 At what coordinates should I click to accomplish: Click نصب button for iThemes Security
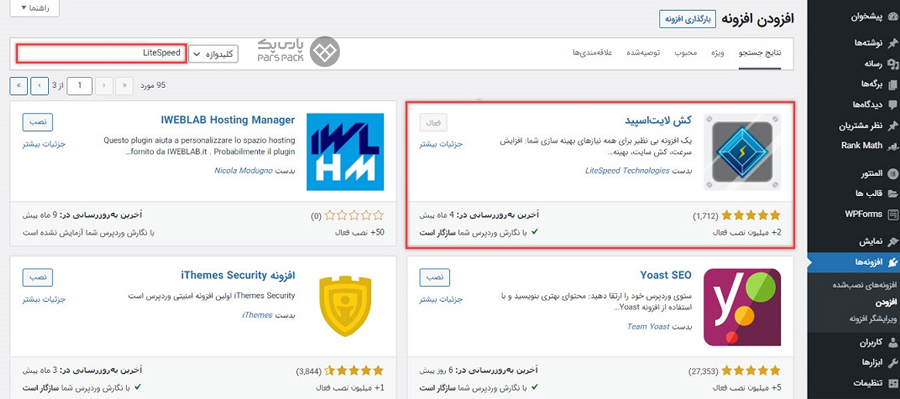tap(37, 277)
